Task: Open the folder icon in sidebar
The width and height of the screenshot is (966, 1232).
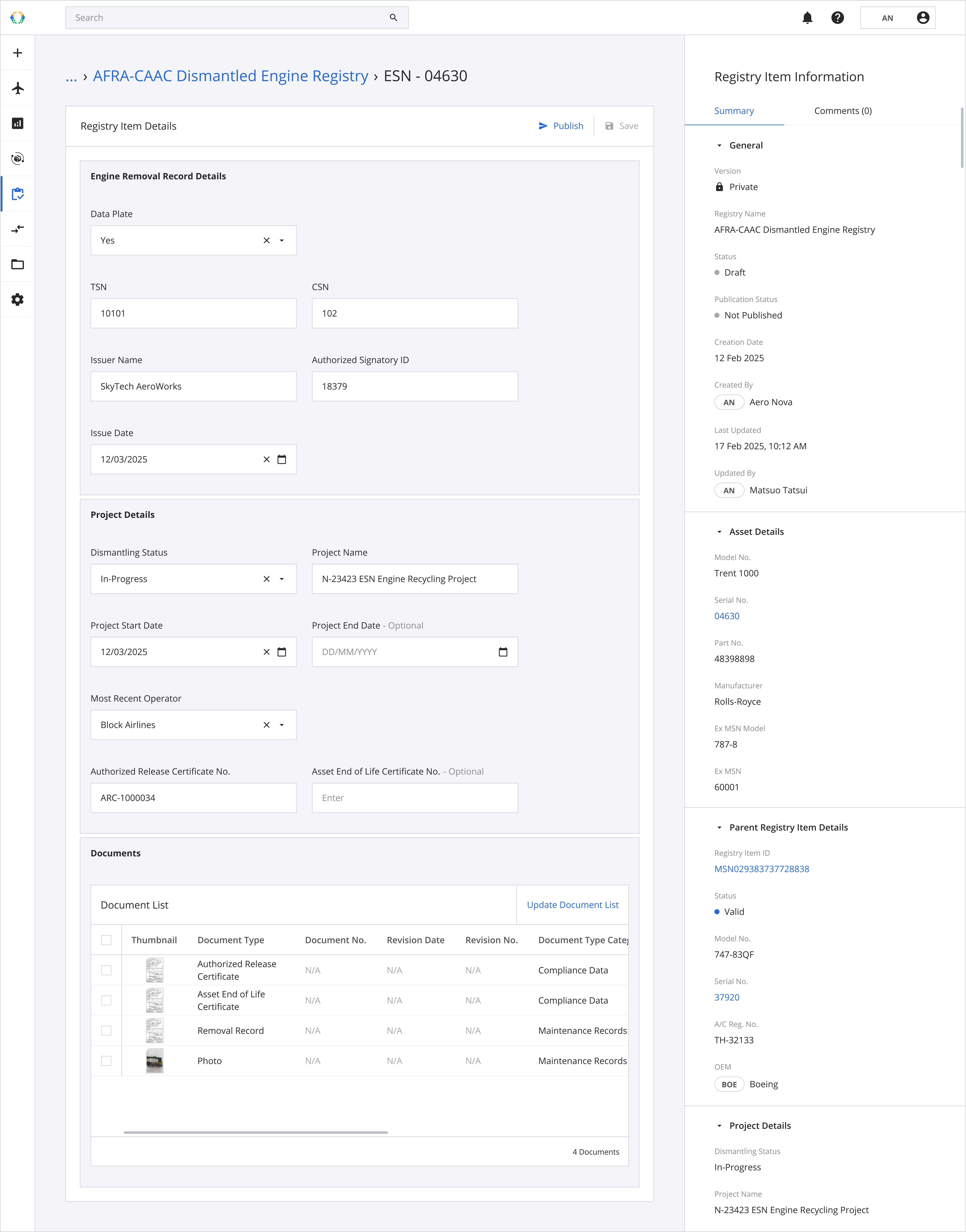Action: (18, 264)
